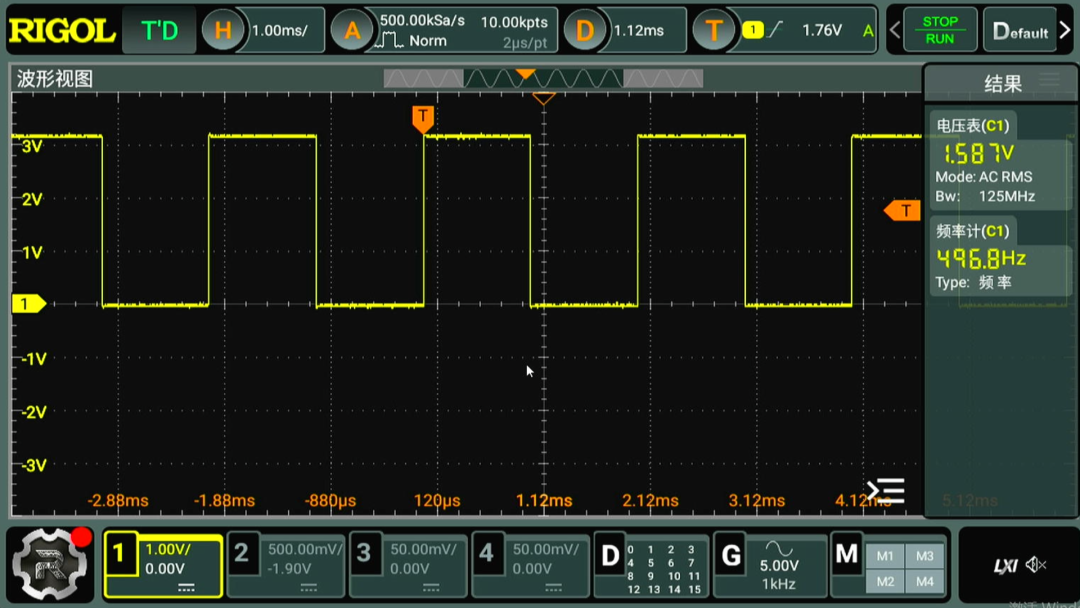
Task: Show previous toolbar items with left chevron
Action: [895, 30]
